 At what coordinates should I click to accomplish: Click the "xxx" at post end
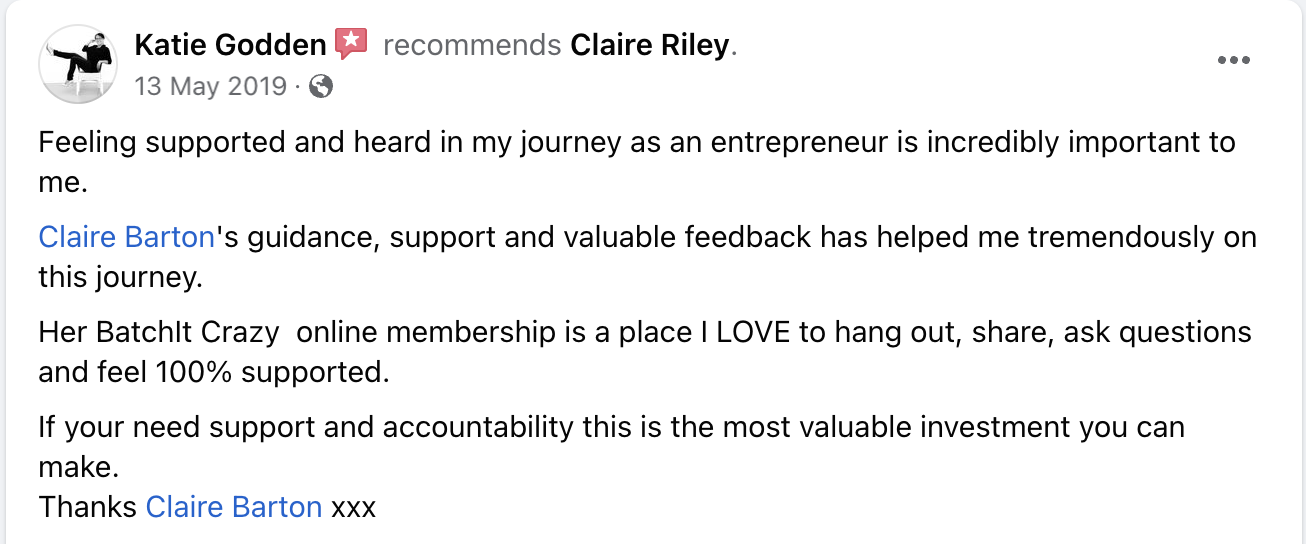tap(353, 507)
